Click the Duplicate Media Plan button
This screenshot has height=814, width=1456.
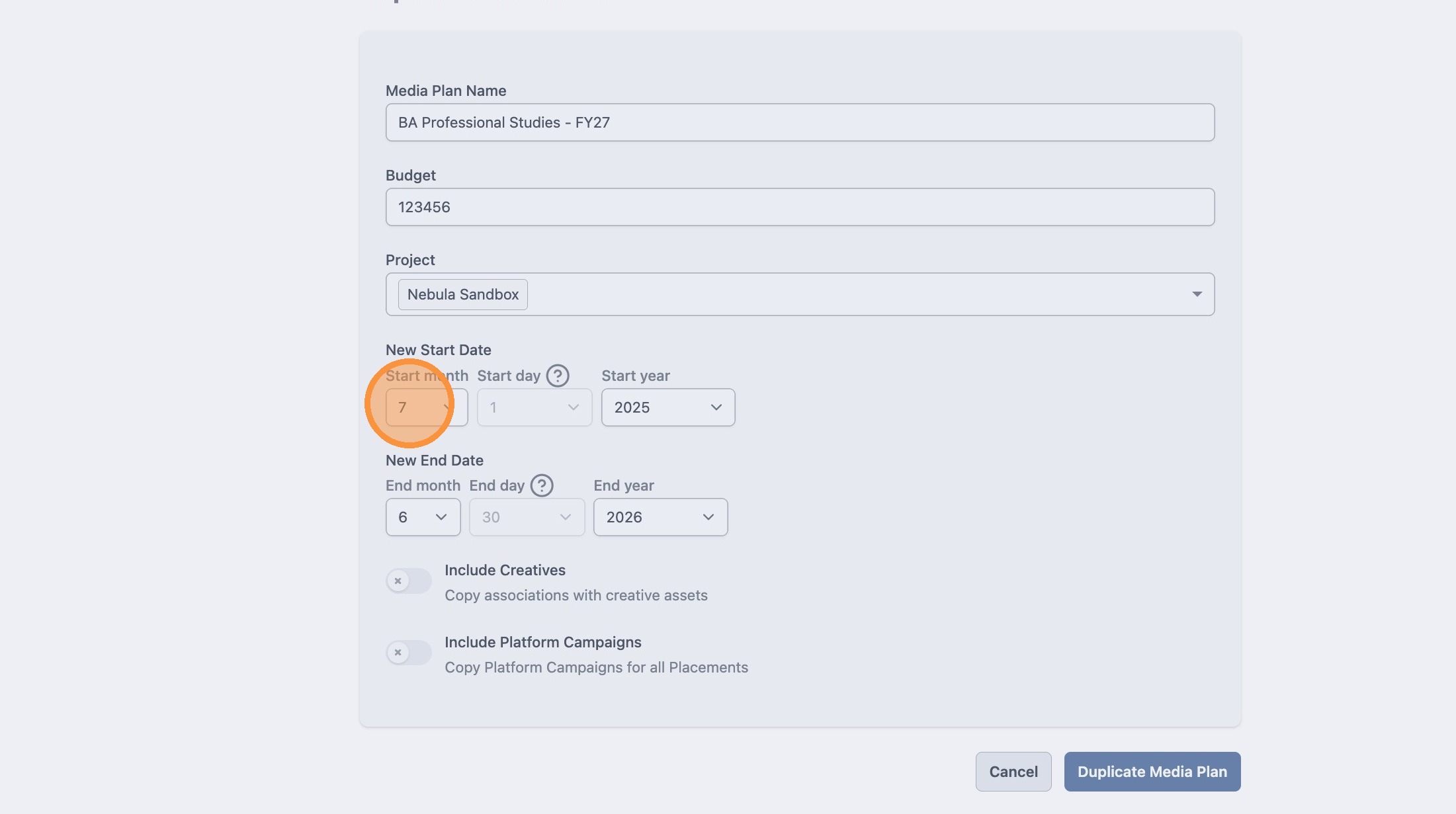1152,772
